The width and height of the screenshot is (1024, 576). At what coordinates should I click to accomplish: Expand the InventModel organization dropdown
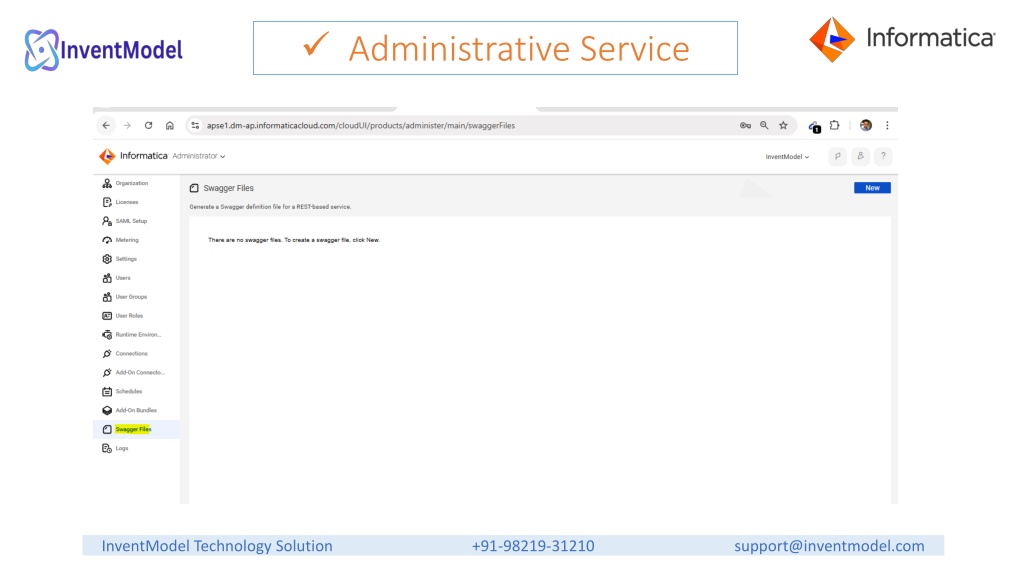point(787,157)
